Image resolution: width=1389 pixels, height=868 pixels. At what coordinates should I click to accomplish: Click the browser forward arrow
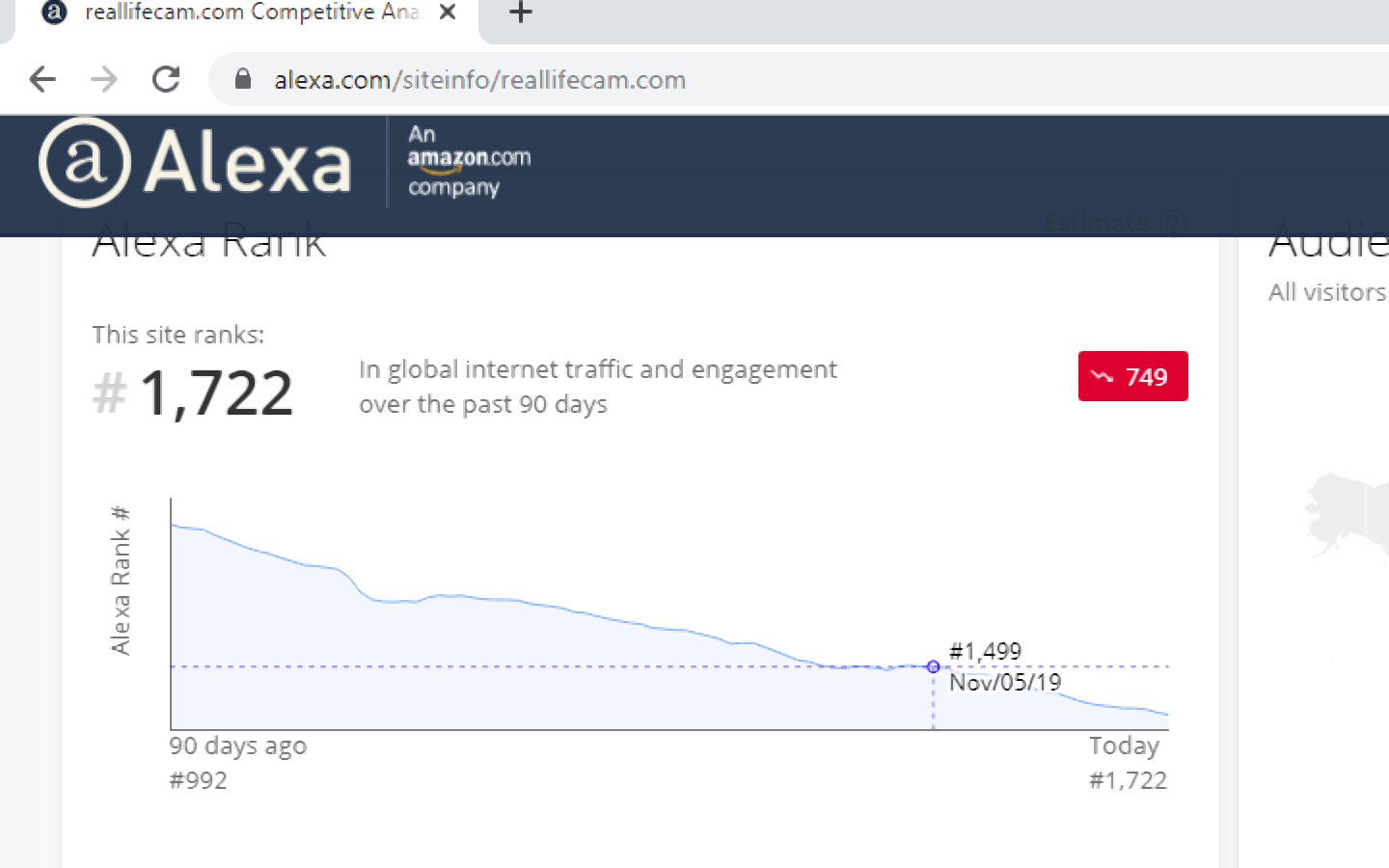(104, 79)
